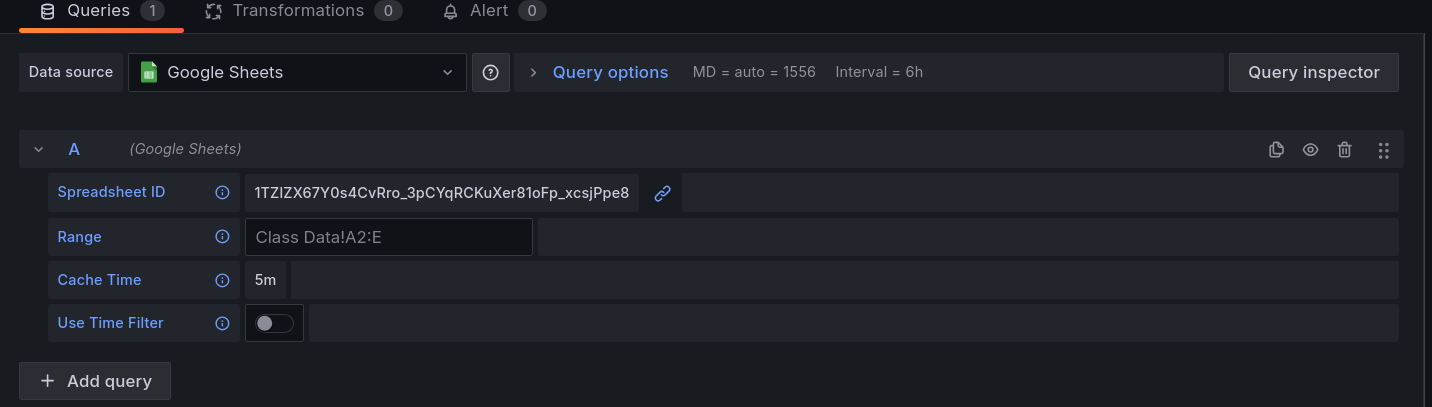Click the data source help icon
The image size is (1432, 407).
(491, 73)
